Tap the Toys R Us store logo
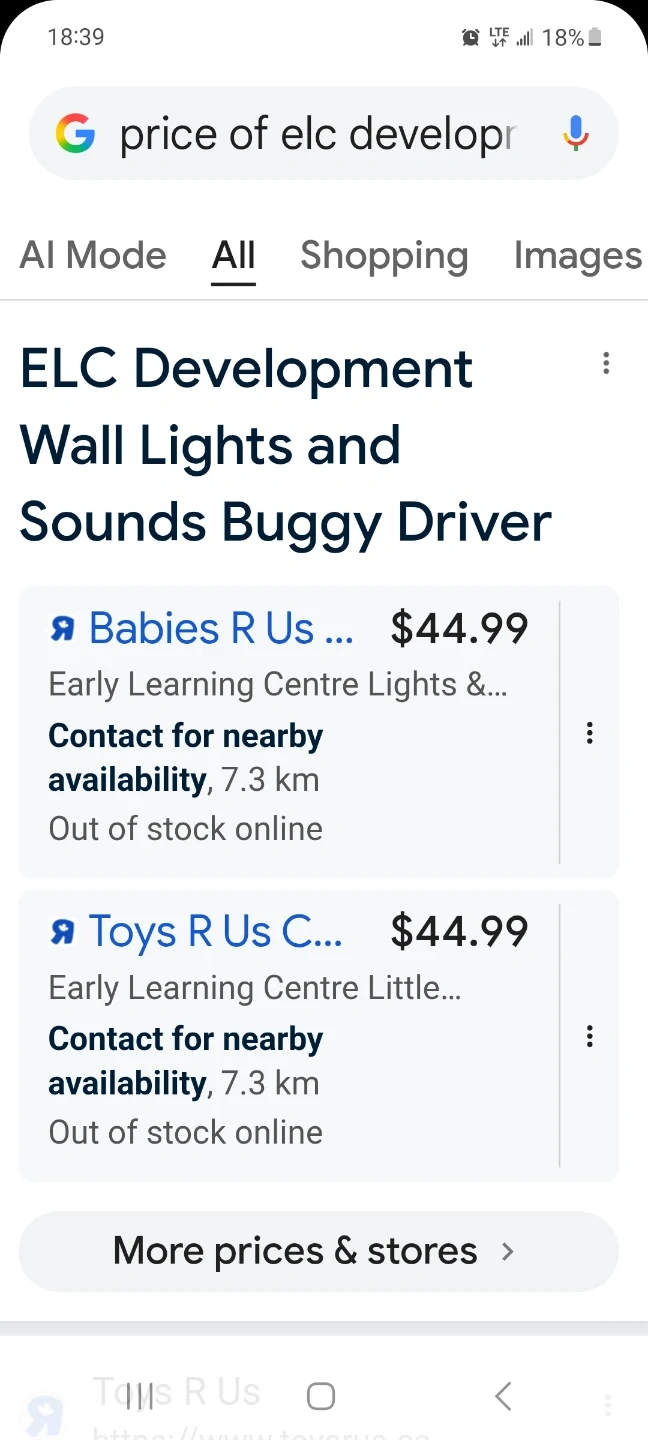Viewport: 648px width, 1440px height. pos(63,932)
